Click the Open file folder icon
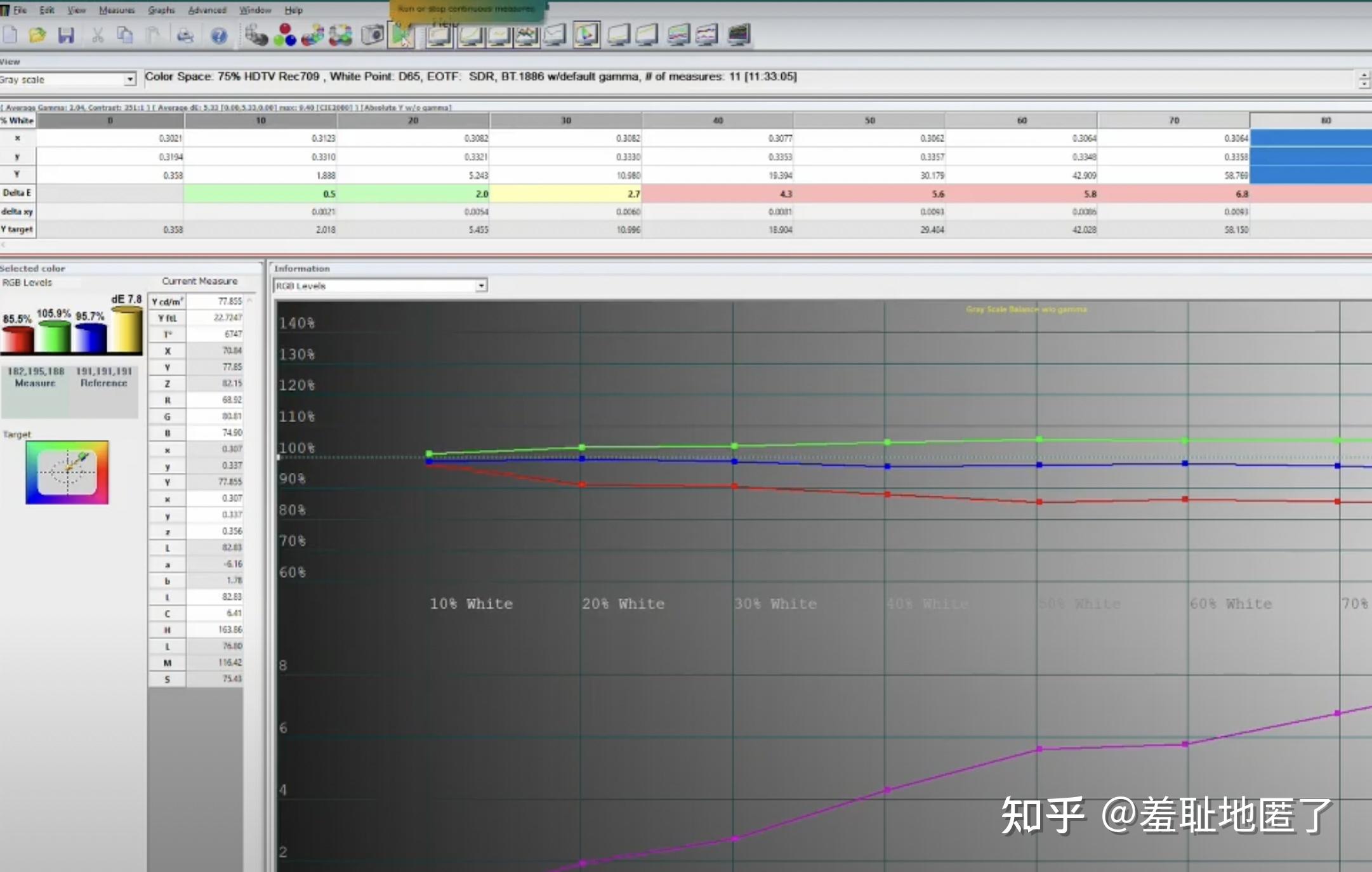1372x872 pixels. coord(37,36)
